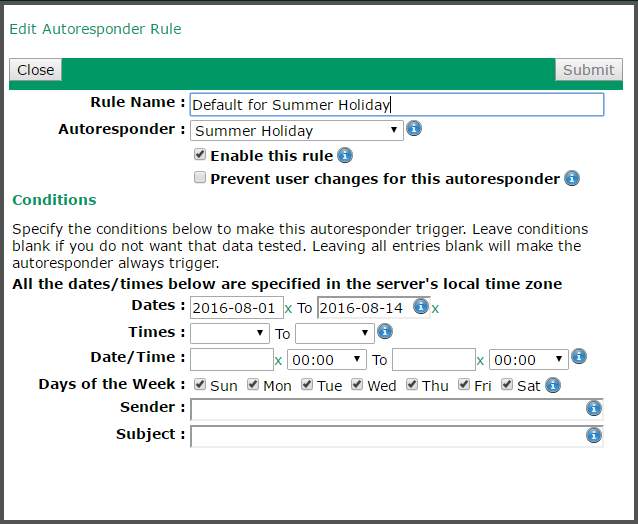Uncheck the Mon day checkbox

point(253,384)
